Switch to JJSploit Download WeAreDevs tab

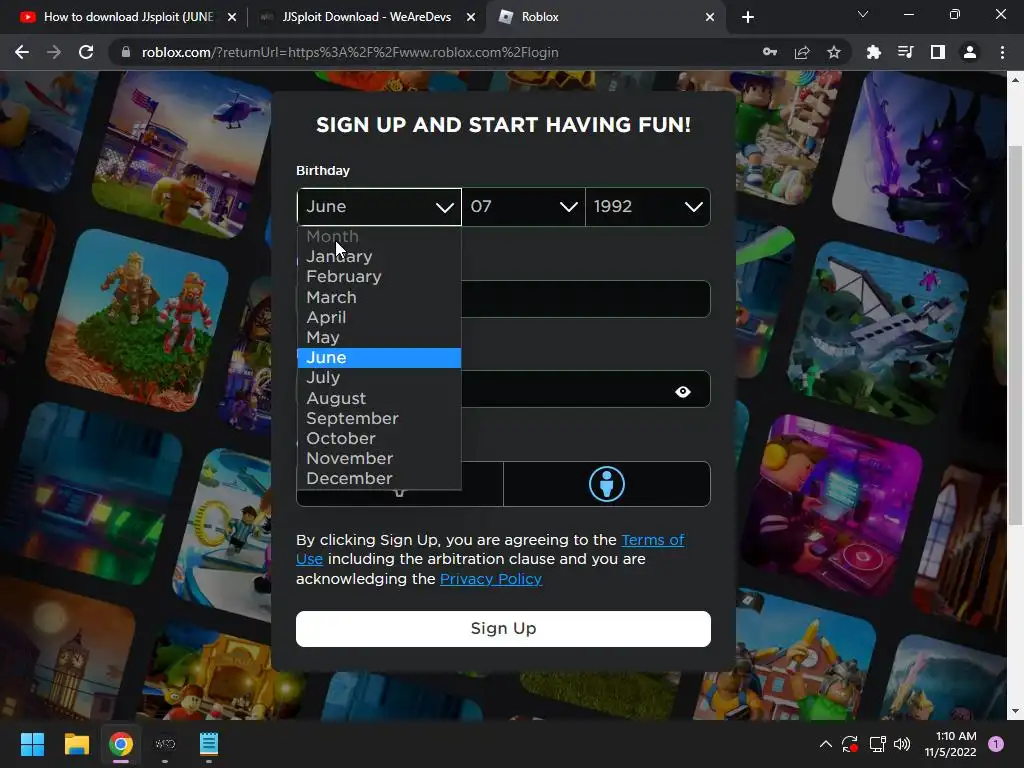(366, 17)
